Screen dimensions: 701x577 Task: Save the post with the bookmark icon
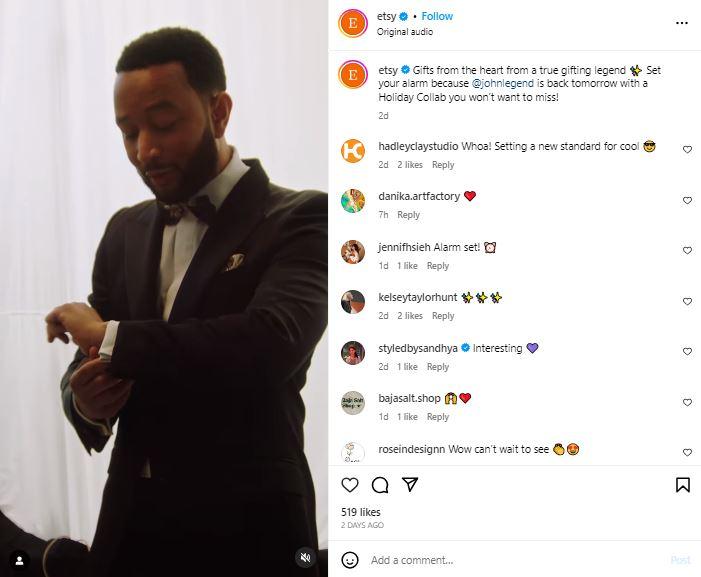point(683,485)
